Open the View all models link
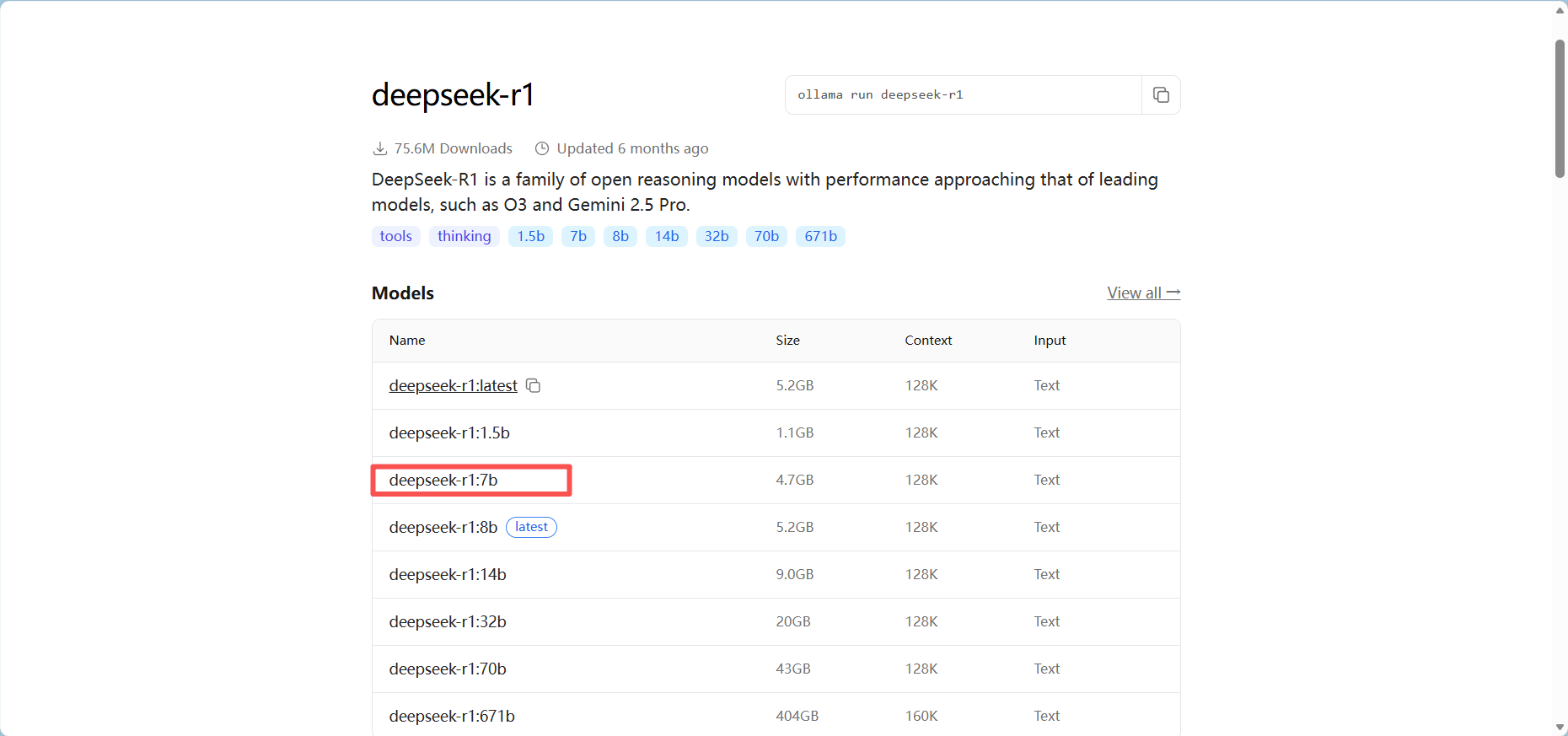The height and width of the screenshot is (736, 1568). (x=1144, y=293)
